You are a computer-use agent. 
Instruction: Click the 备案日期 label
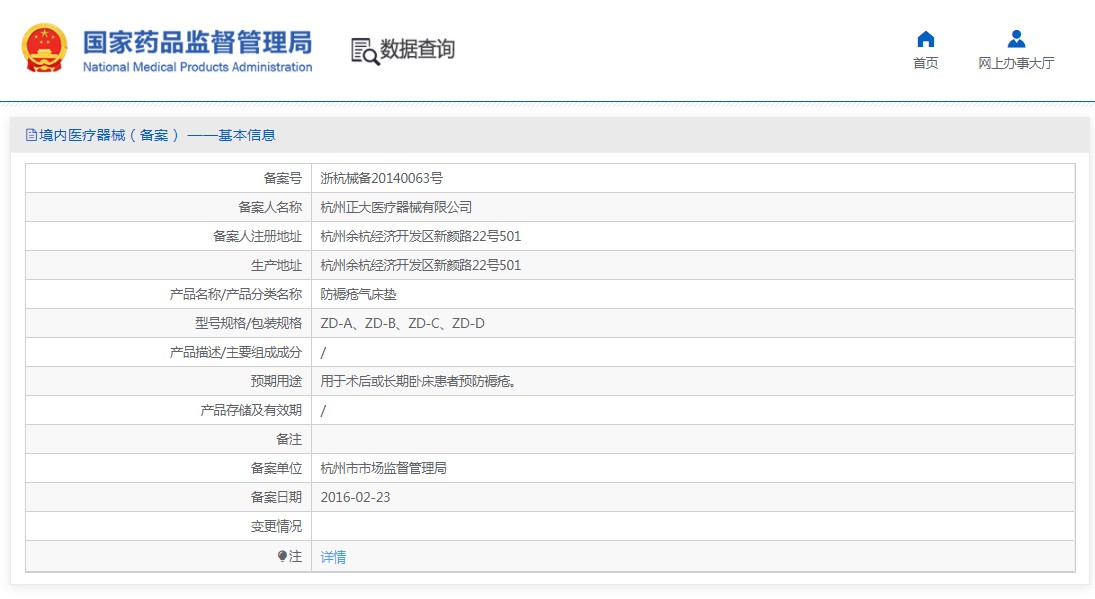[x=277, y=498]
